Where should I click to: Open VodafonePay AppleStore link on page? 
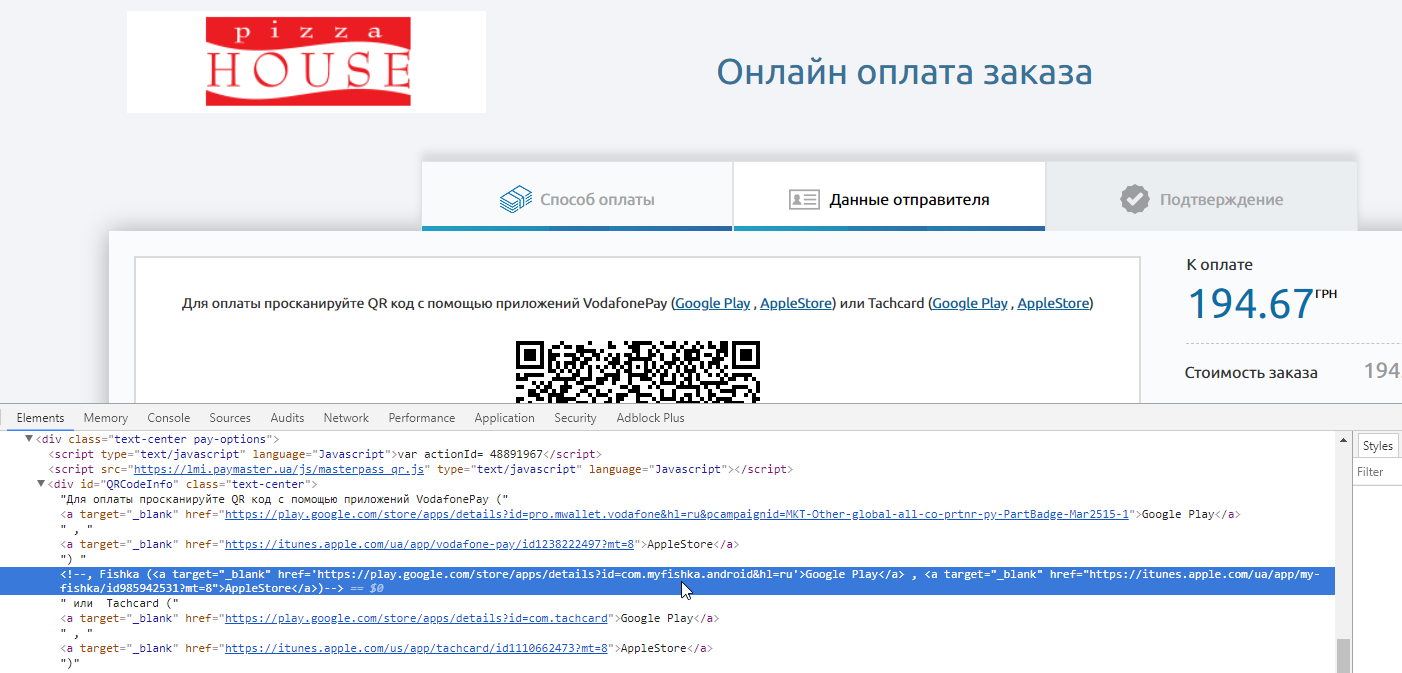[x=795, y=303]
